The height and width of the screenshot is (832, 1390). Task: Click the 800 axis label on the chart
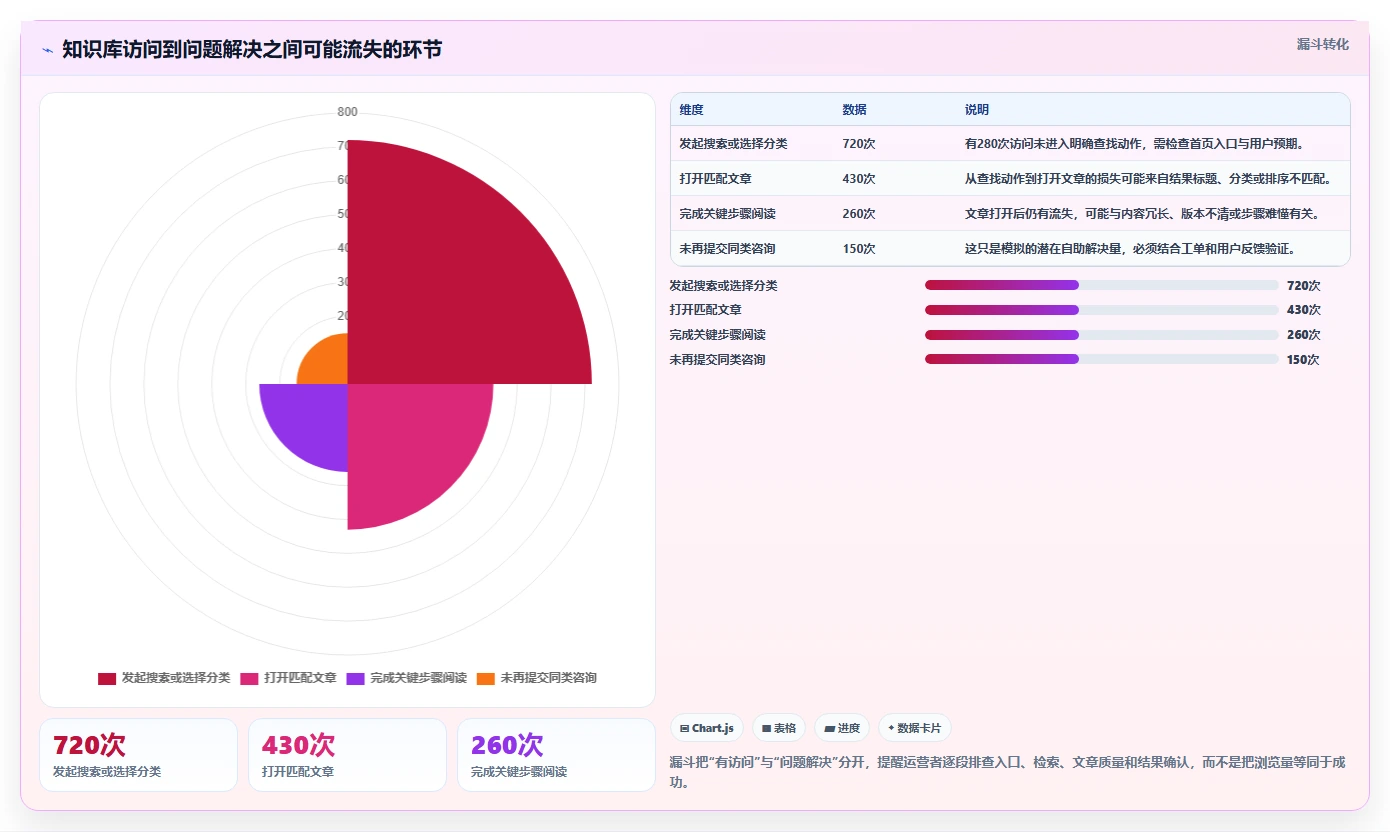[x=347, y=112]
